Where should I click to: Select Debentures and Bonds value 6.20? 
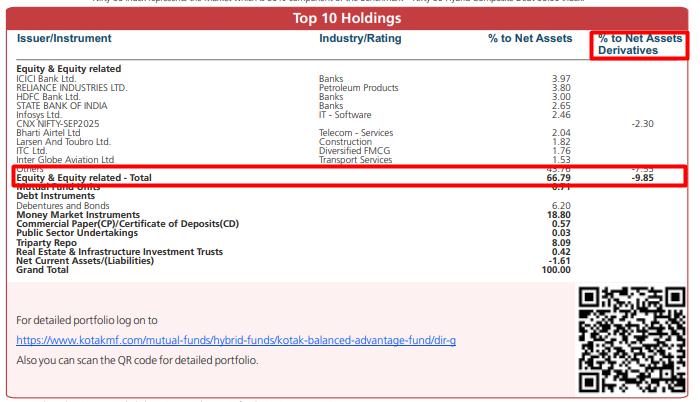pos(561,205)
